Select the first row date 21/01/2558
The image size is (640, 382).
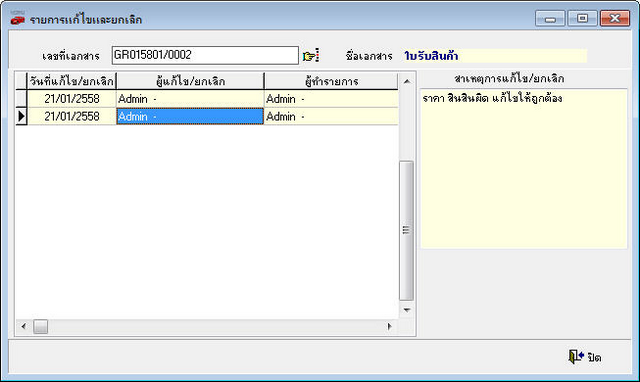click(x=72, y=99)
